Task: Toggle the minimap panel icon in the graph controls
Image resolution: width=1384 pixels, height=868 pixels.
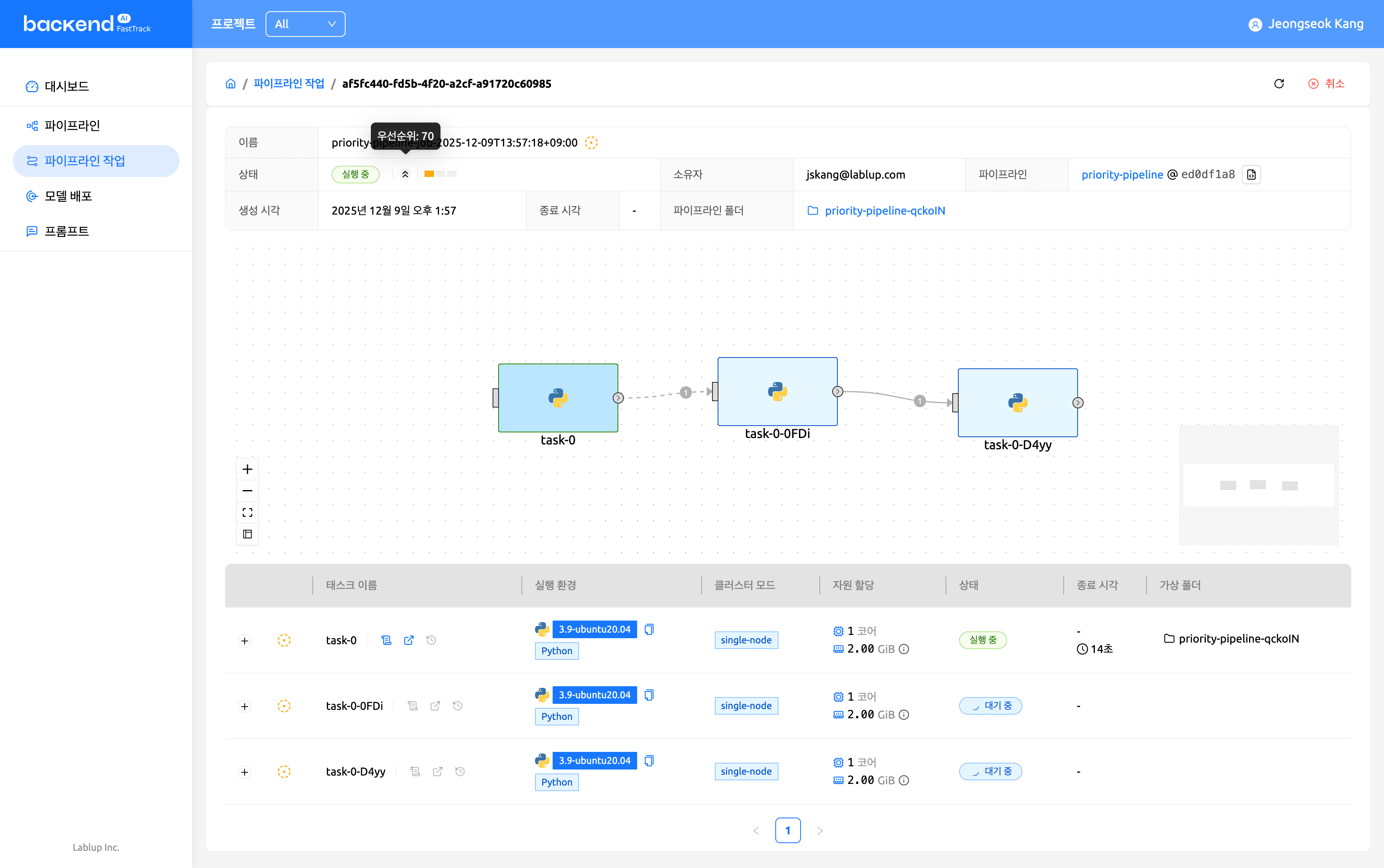Action: coord(247,534)
